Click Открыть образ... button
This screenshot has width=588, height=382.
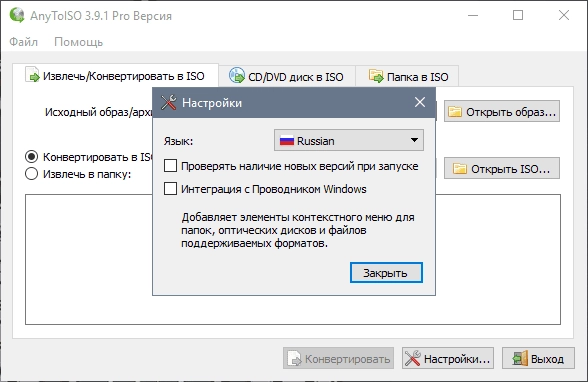click(502, 111)
